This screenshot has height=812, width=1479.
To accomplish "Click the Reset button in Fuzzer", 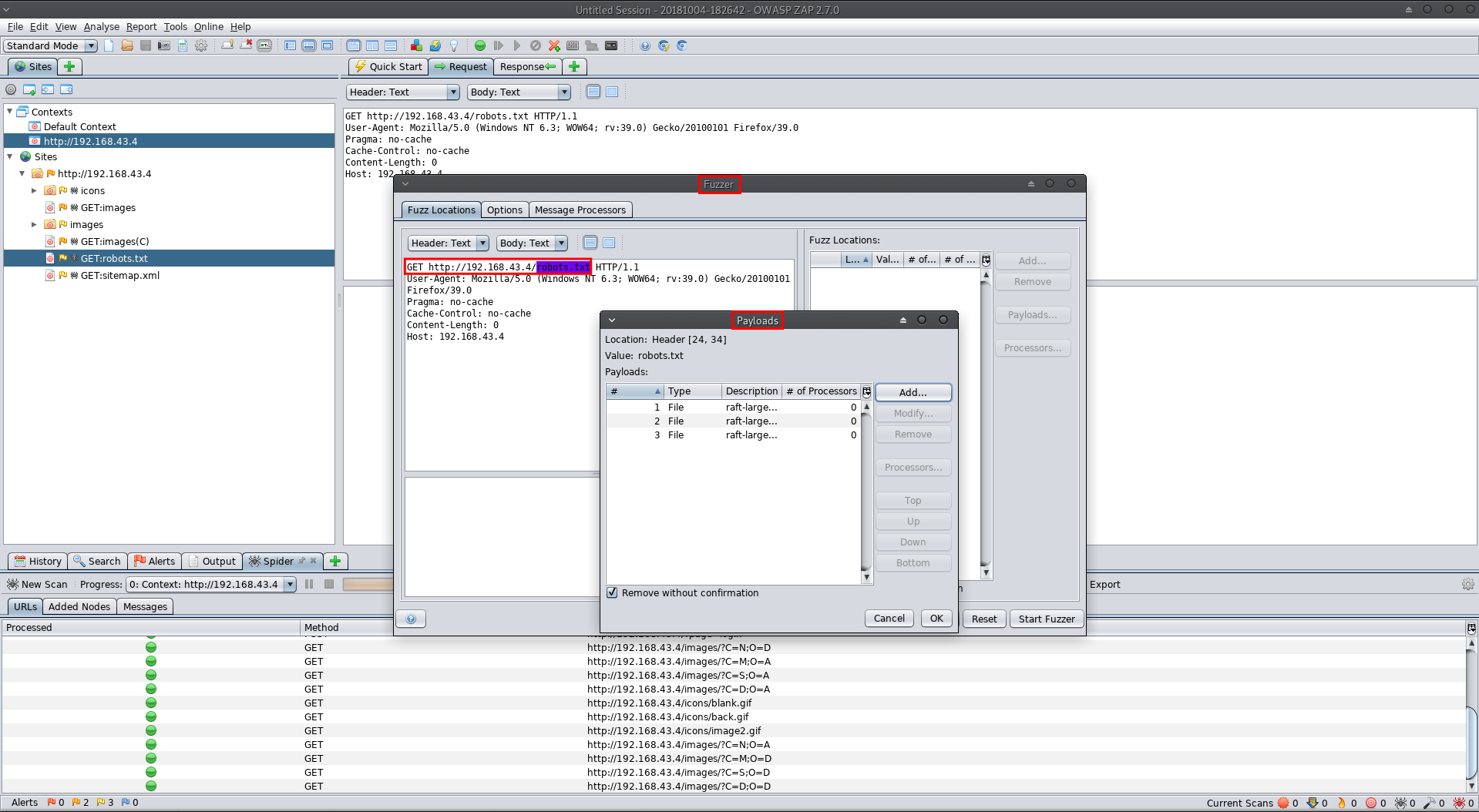I will [984, 619].
